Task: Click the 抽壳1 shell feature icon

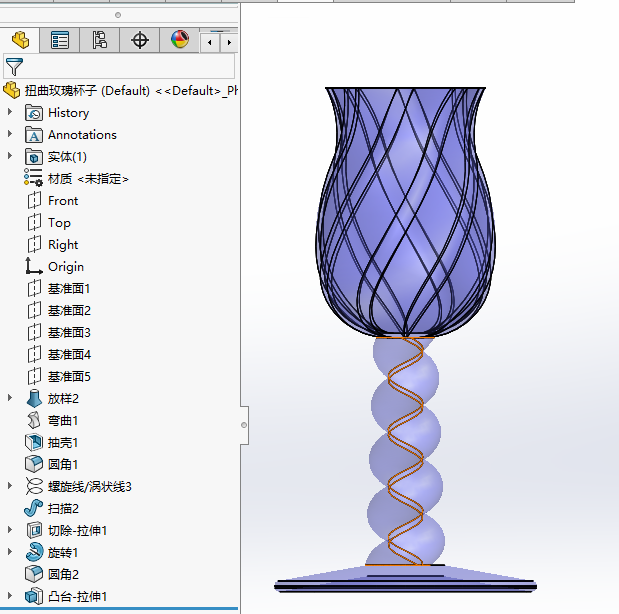Action: 34,442
